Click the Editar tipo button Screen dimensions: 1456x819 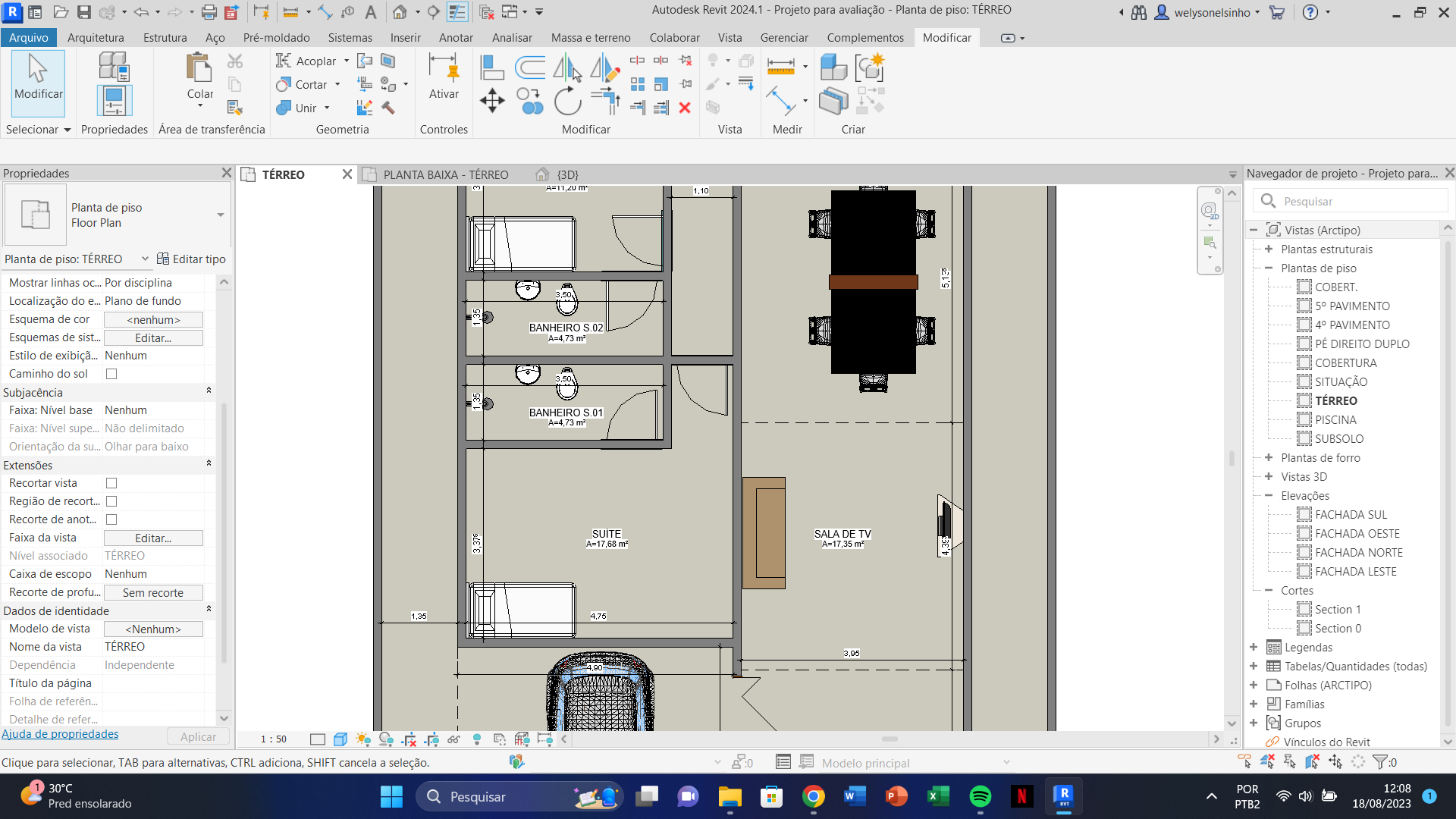click(191, 259)
